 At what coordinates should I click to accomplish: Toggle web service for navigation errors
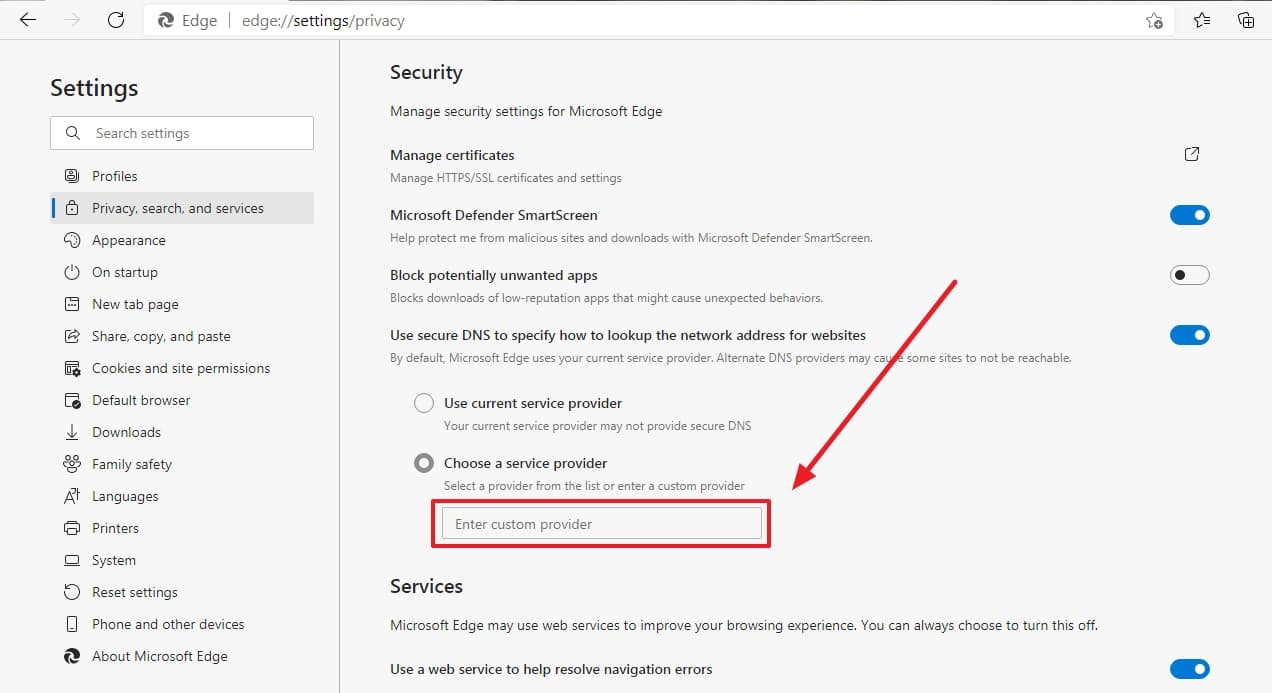coord(1189,668)
